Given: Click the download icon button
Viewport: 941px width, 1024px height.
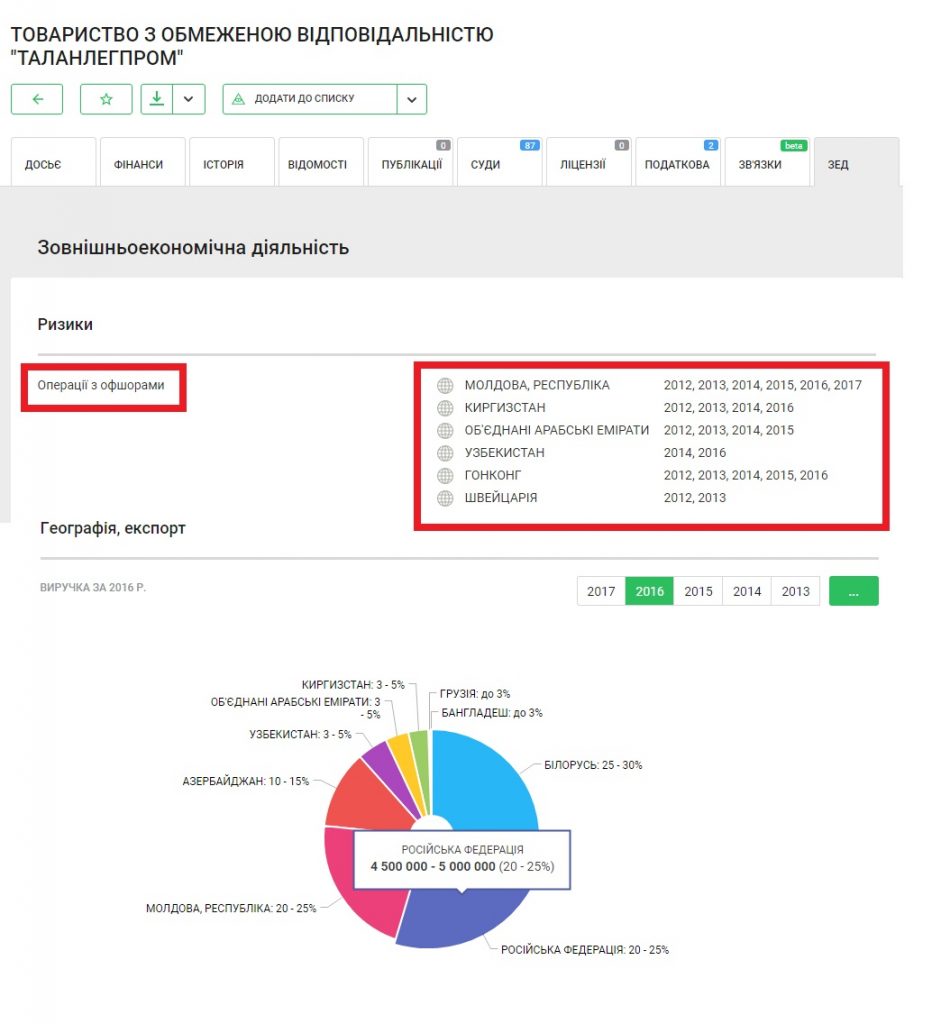Looking at the screenshot, I should 157,99.
